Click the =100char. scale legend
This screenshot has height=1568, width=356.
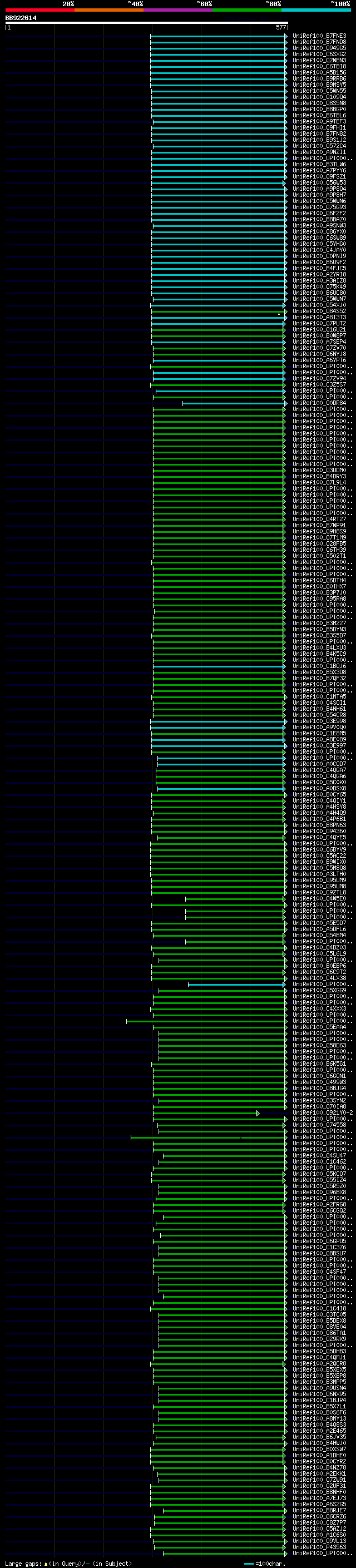pos(264,1564)
